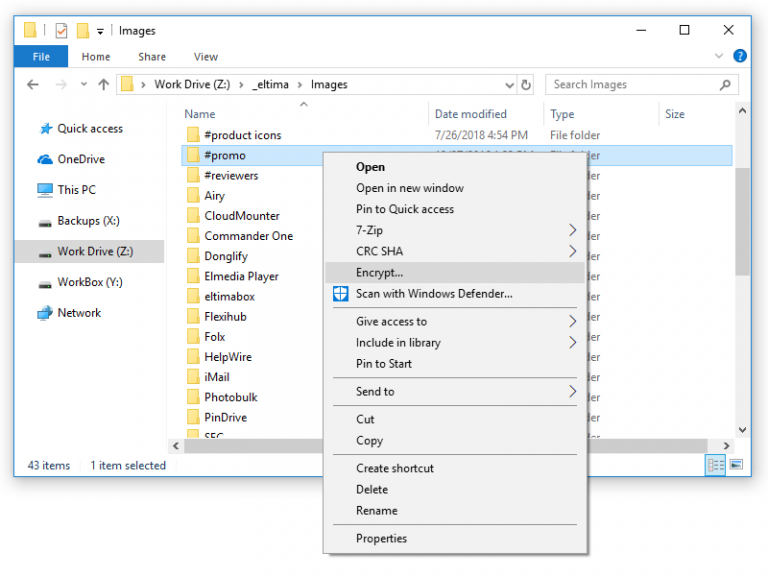
Task: Select the Airy folder
Action: tap(215, 195)
